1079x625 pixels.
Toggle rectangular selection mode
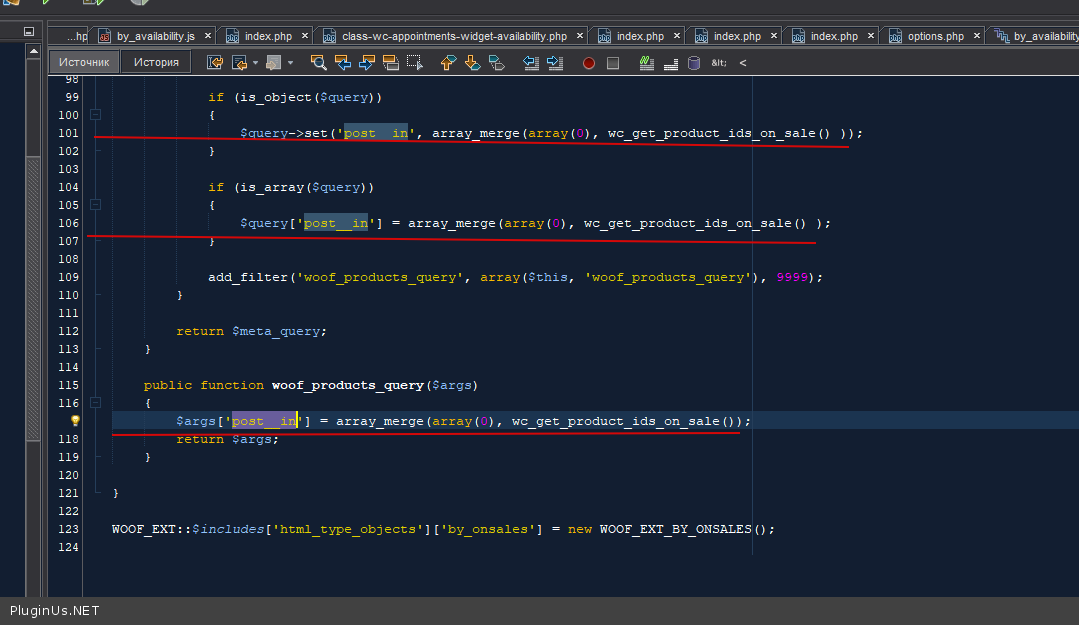point(414,63)
